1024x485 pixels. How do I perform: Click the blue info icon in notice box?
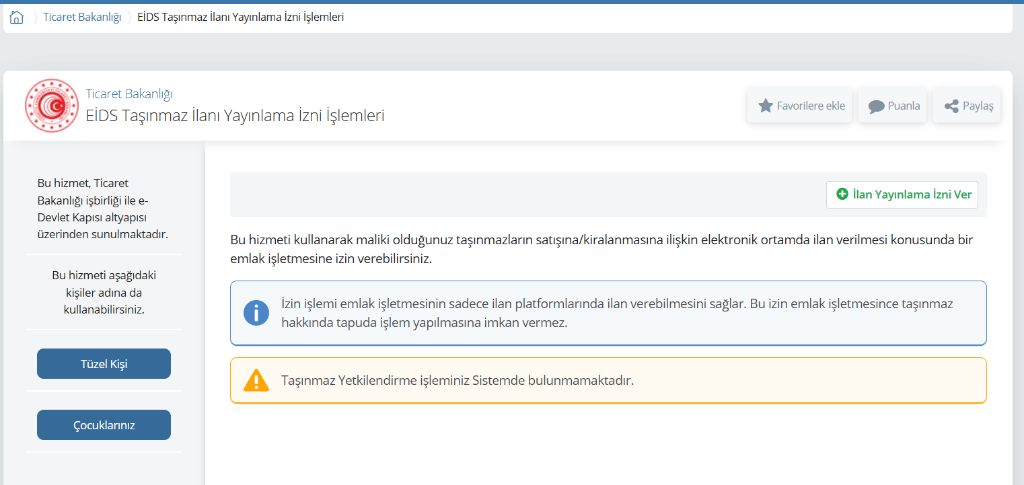pos(256,313)
